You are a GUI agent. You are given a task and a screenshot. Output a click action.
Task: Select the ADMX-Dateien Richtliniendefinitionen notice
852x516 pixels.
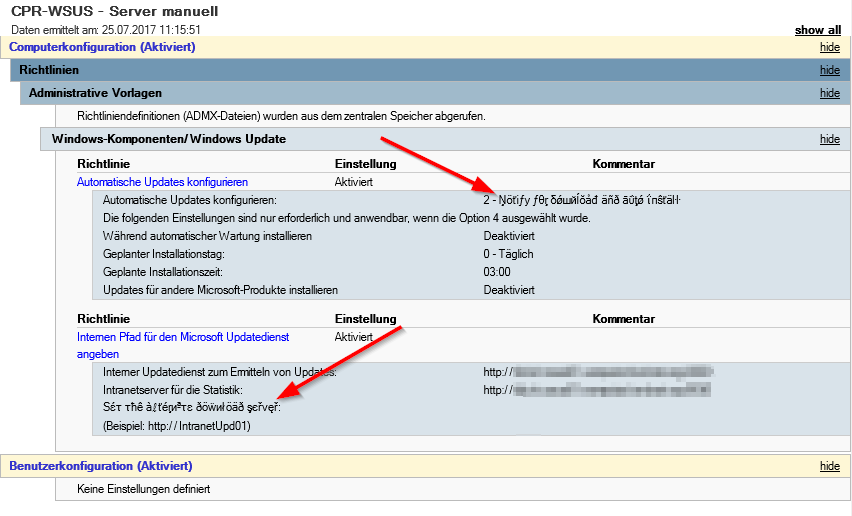pos(281,116)
